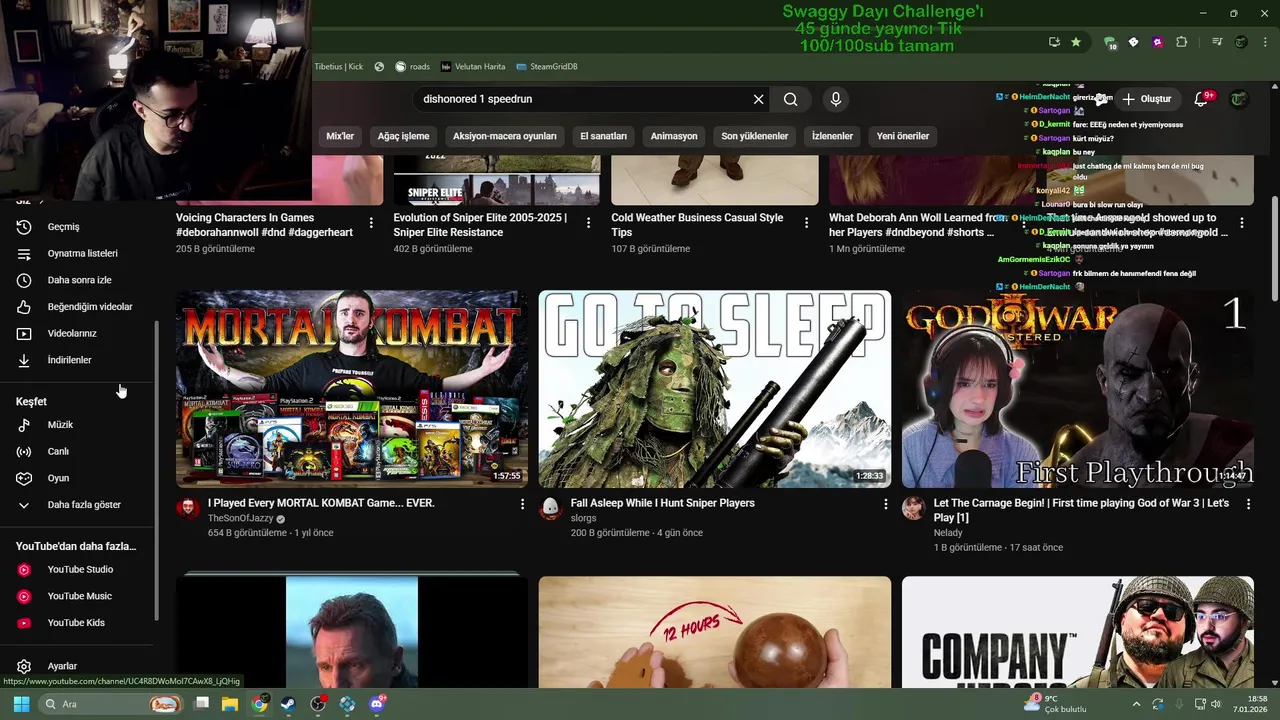1280x720 pixels.
Task: Select the Mix'ler filter chip
Action: tap(340, 136)
